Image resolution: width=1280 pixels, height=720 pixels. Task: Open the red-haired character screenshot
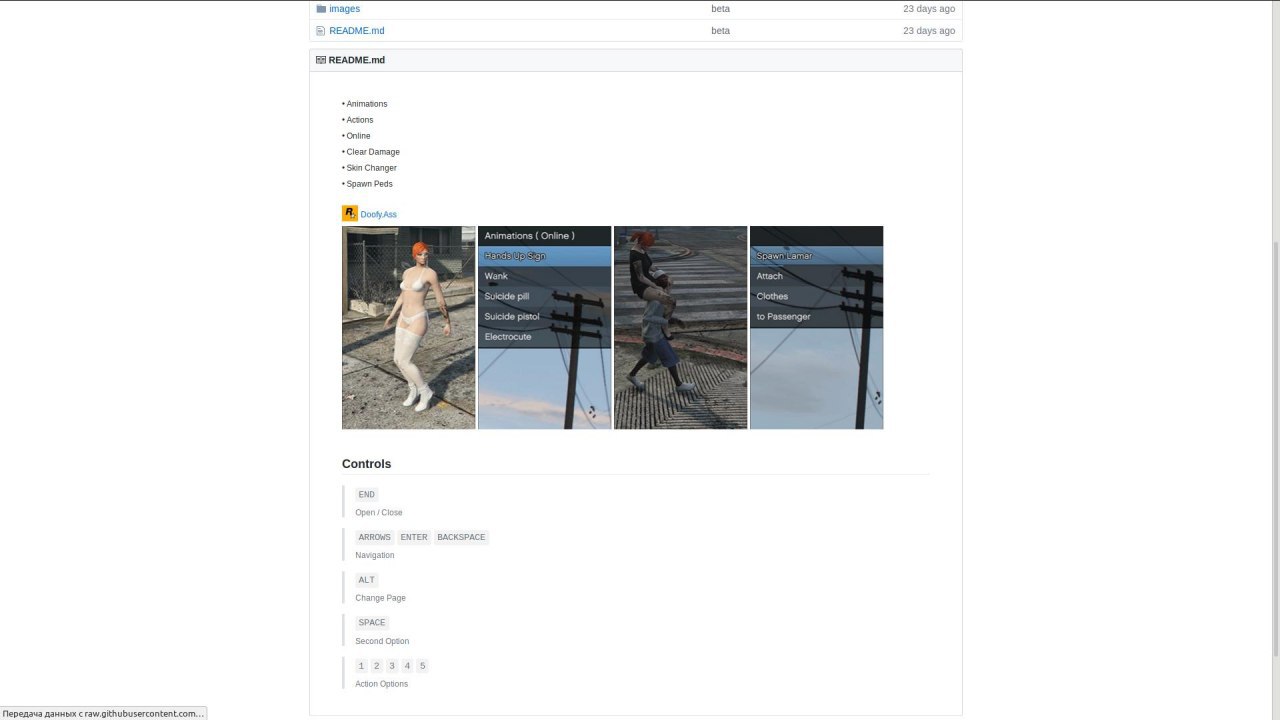(409, 327)
